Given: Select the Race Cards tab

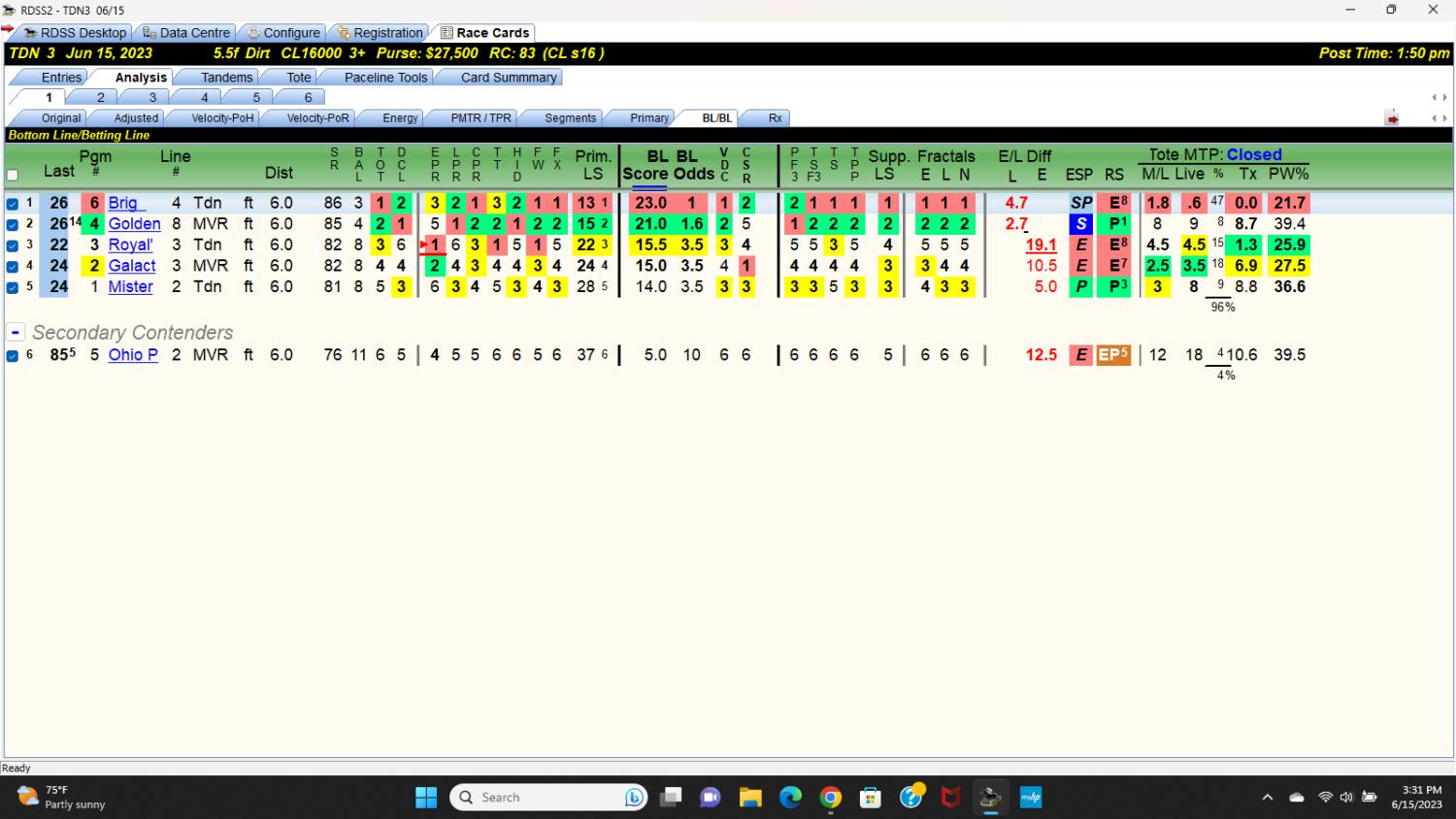Looking at the screenshot, I should 483,32.
